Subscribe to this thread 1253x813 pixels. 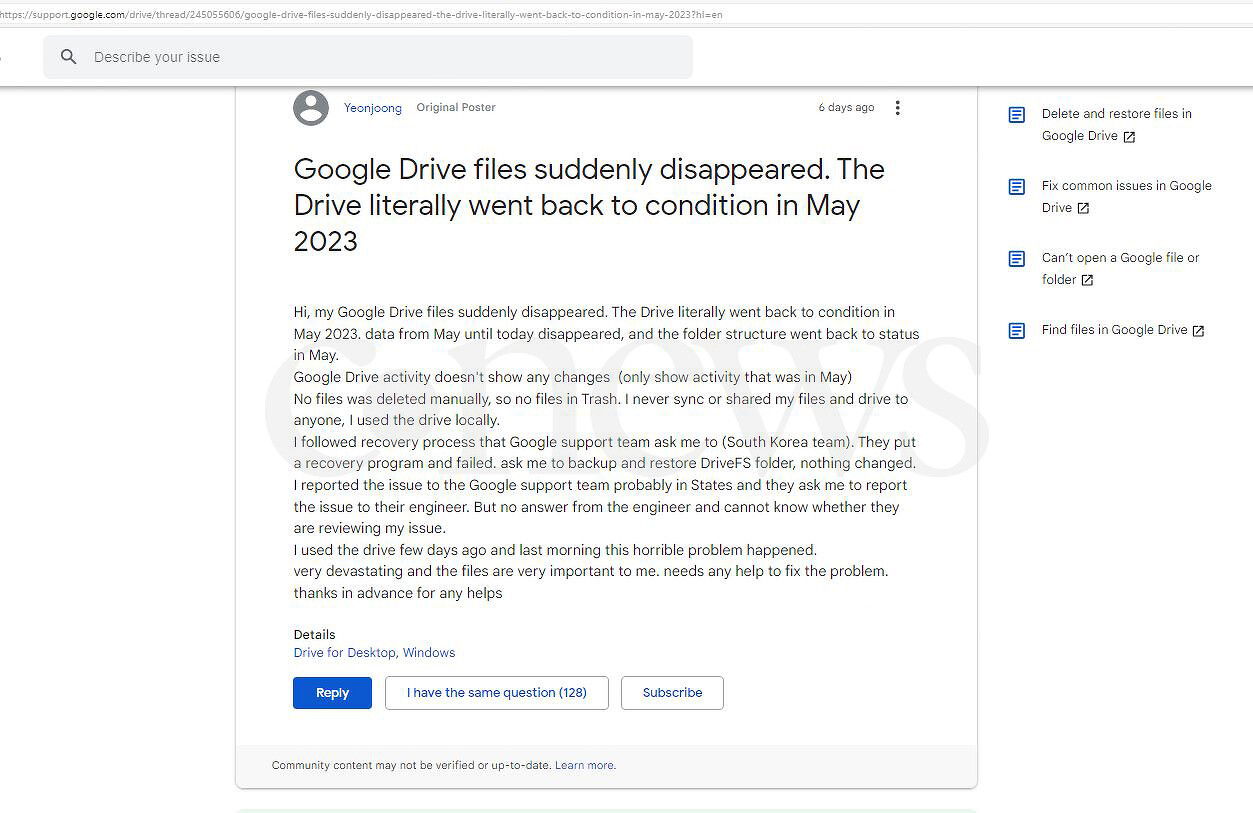pos(672,693)
